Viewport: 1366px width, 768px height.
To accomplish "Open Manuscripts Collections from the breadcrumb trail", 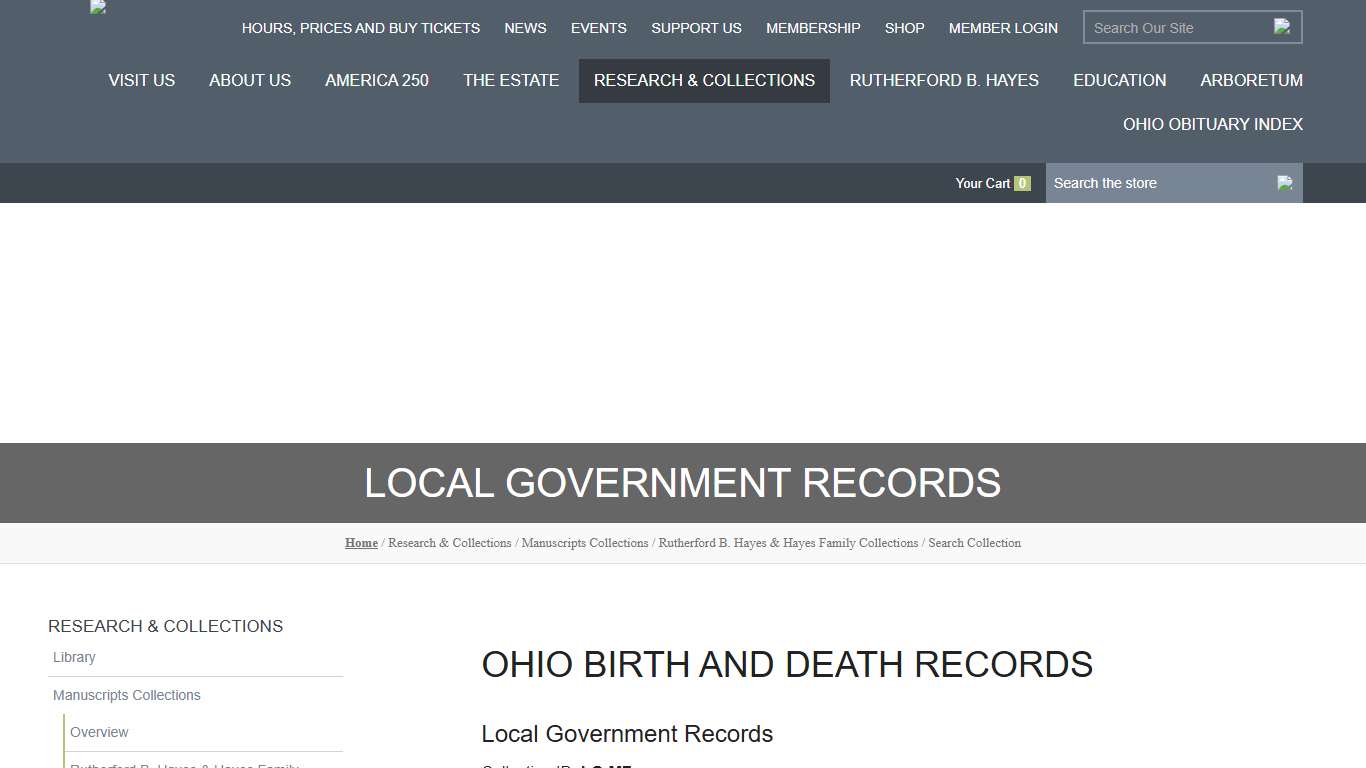I will 584,543.
